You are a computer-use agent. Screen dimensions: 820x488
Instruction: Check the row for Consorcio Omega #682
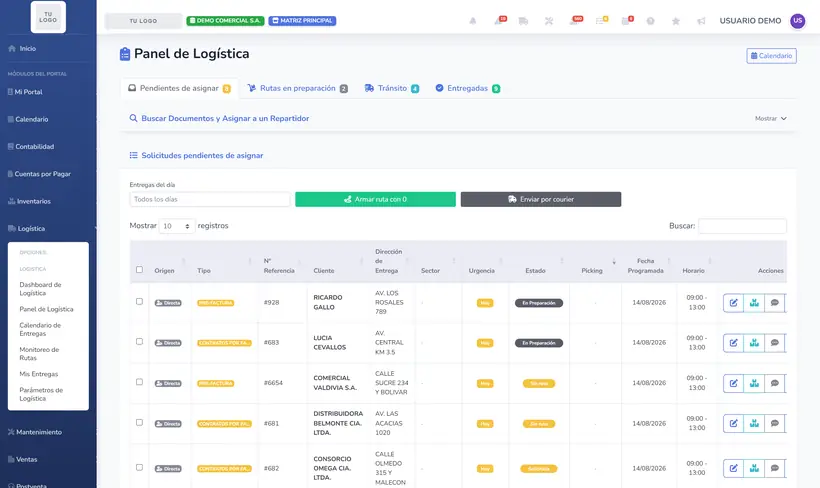click(139, 468)
